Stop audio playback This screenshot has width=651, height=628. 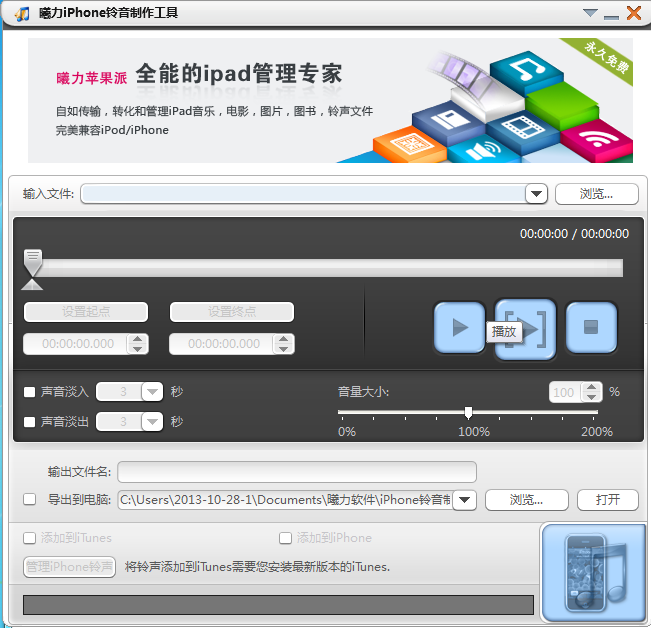pyautogui.click(x=591, y=327)
